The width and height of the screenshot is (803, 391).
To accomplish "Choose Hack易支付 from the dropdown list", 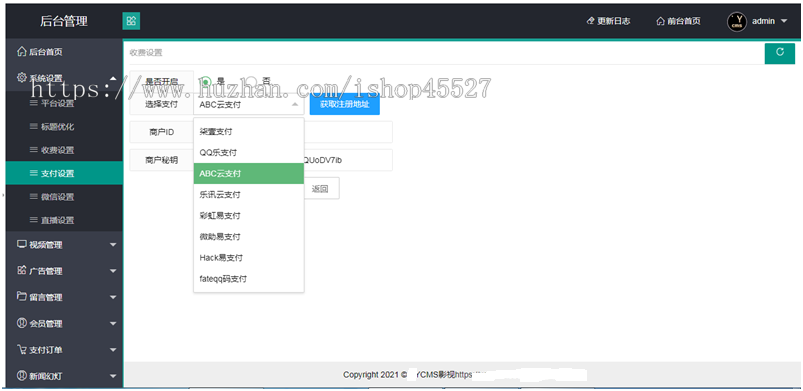I will point(249,258).
